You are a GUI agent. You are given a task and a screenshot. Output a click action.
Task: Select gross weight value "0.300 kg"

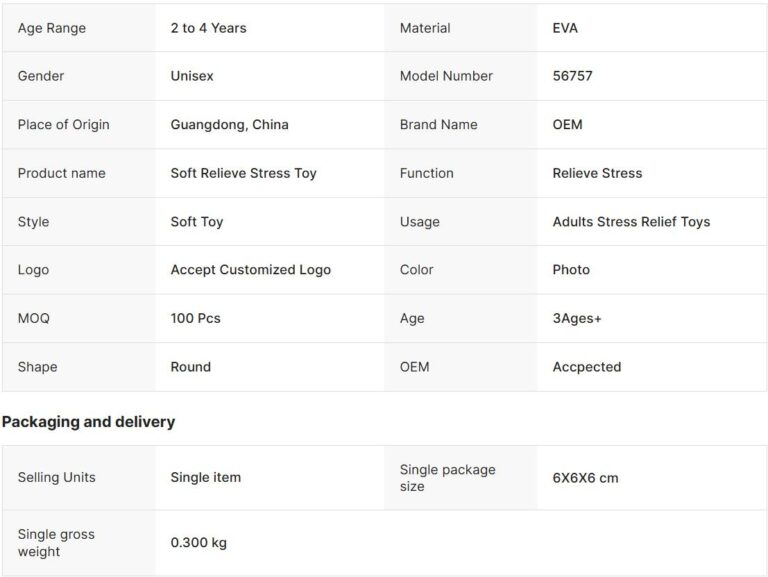[198, 543]
